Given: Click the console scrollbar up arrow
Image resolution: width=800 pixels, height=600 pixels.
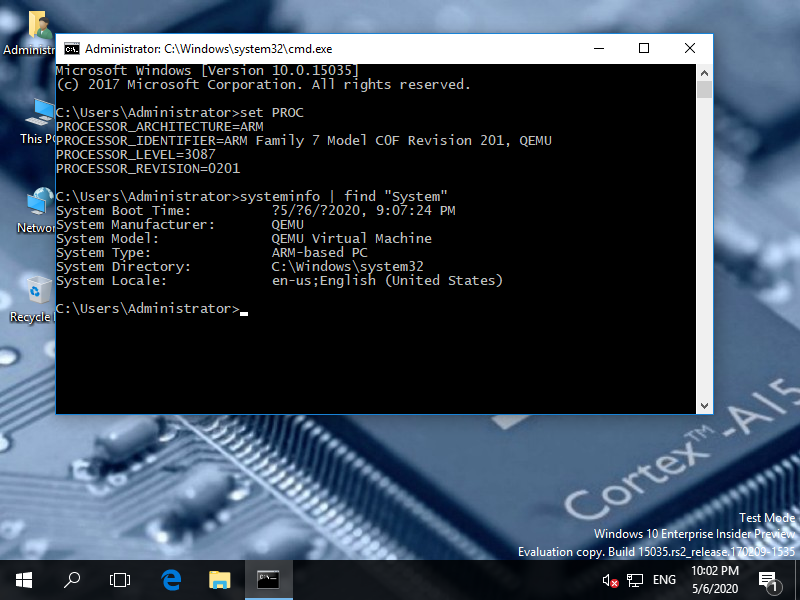Looking at the screenshot, I should 704,73.
